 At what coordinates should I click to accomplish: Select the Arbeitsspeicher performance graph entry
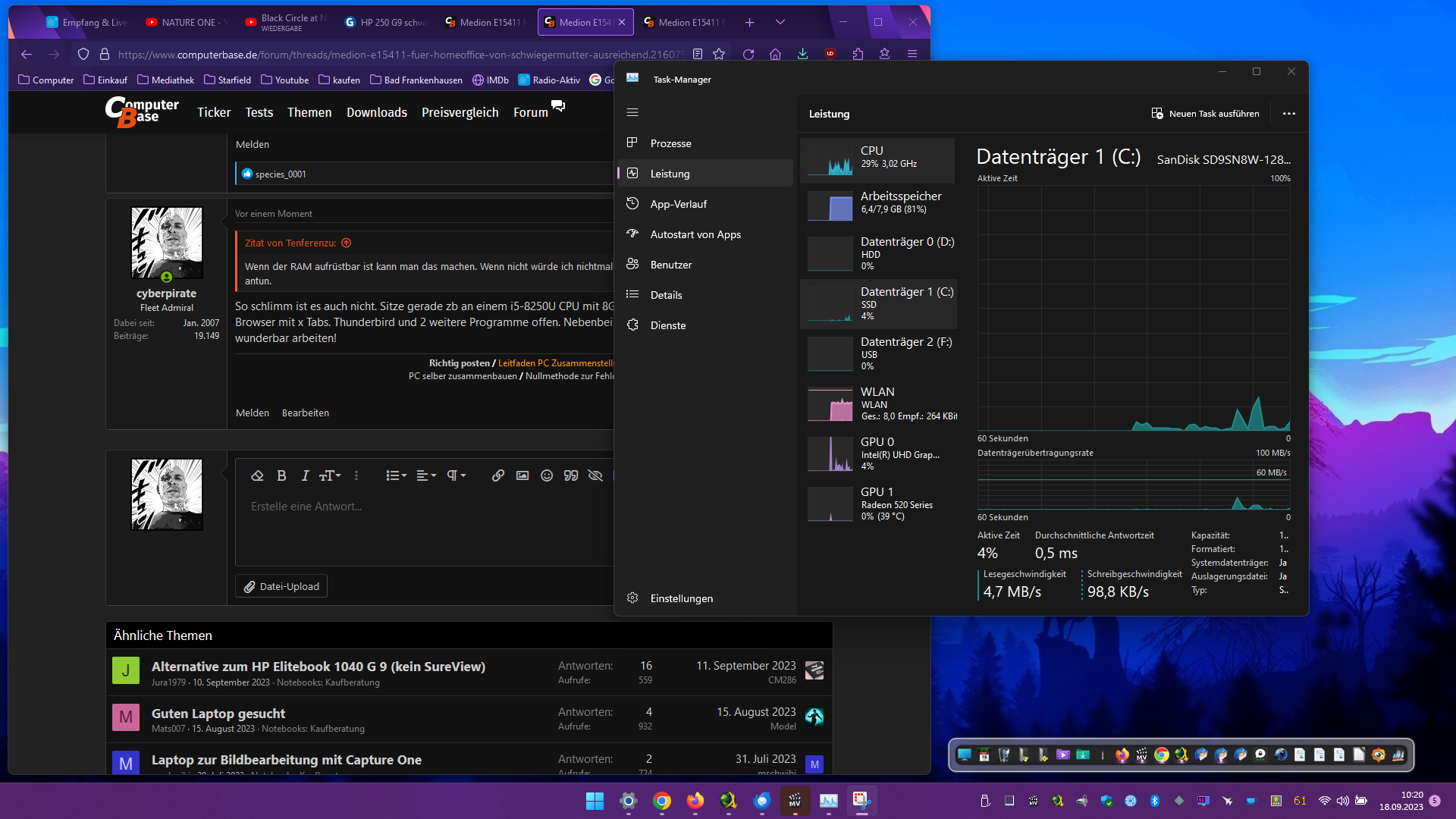pyautogui.click(x=878, y=202)
